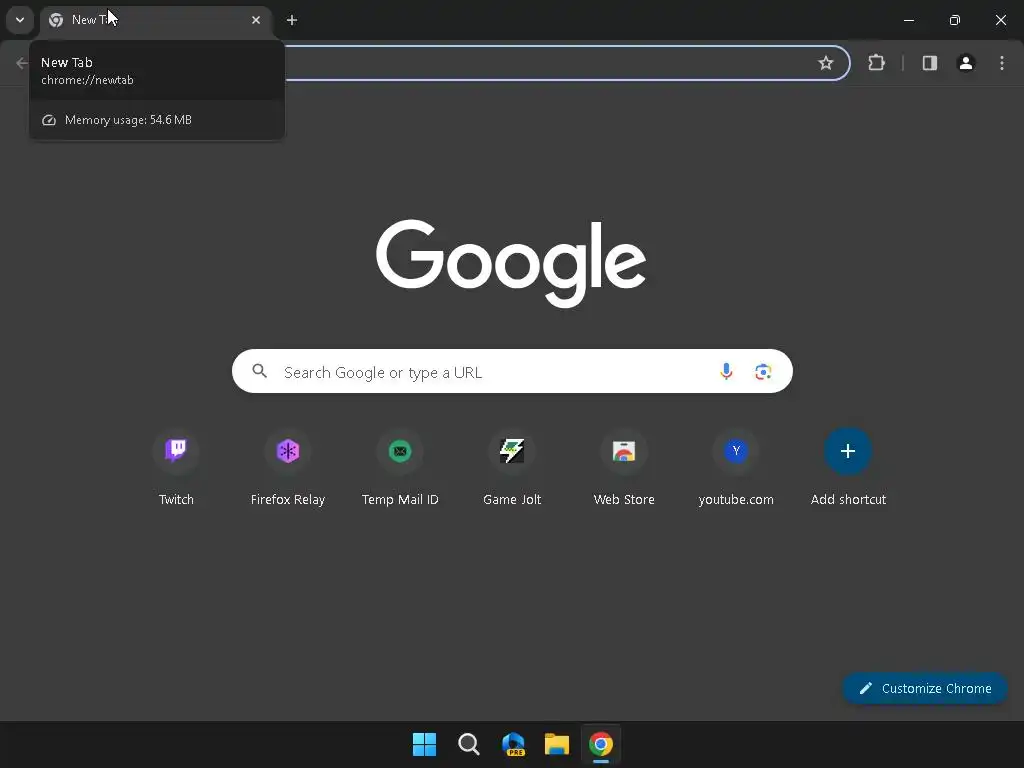
Task: Bookmark this page with the star icon
Action: [x=825, y=63]
